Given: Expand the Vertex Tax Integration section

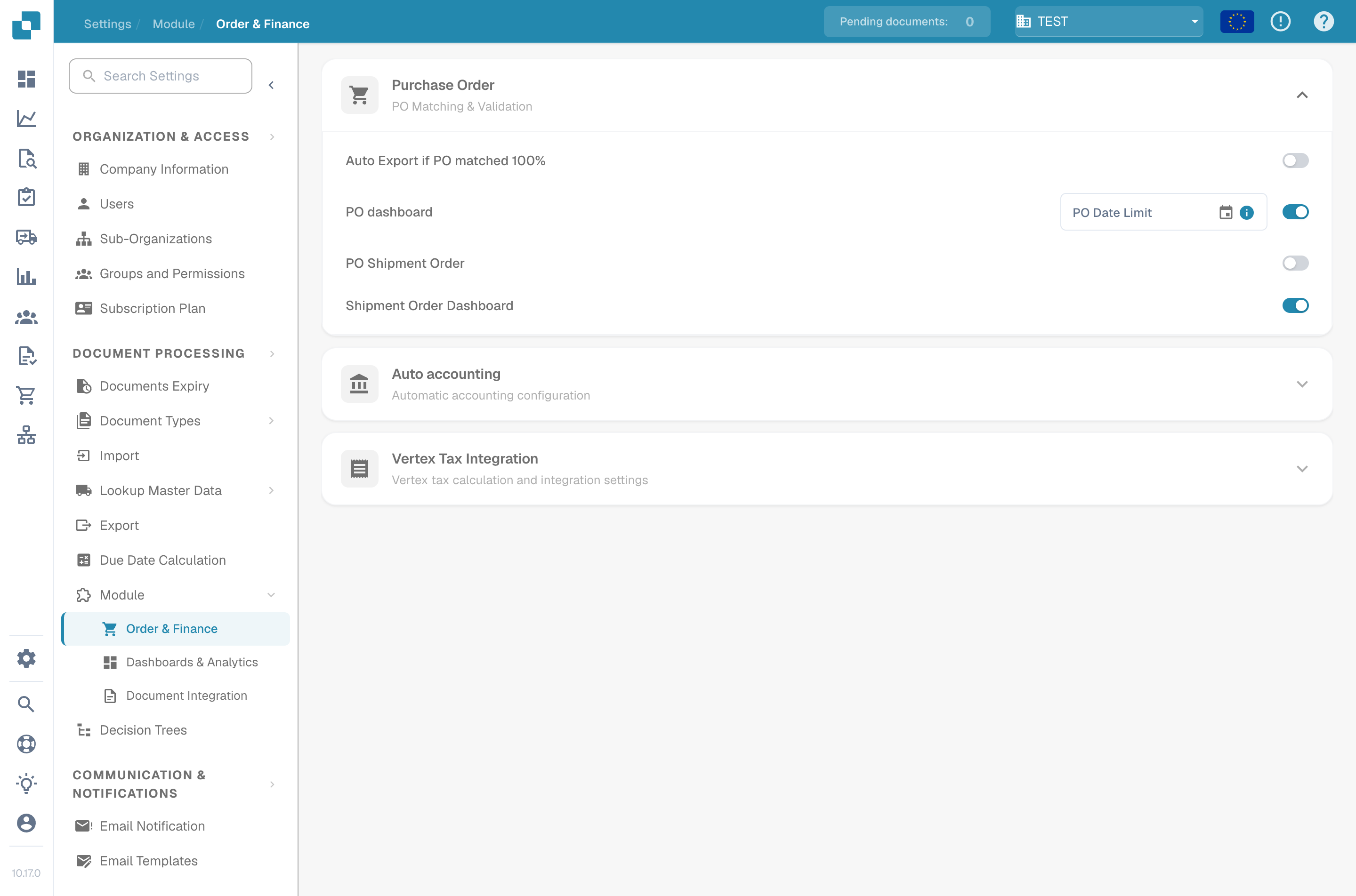Looking at the screenshot, I should pos(1302,469).
